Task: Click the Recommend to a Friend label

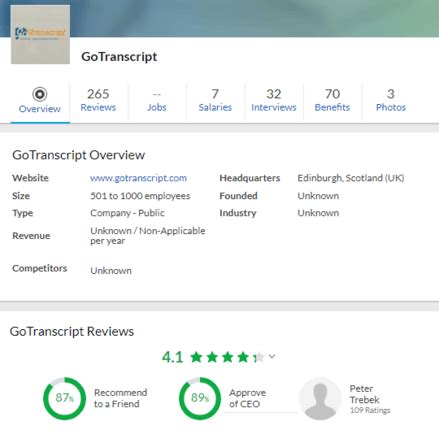Action: [x=120, y=398]
